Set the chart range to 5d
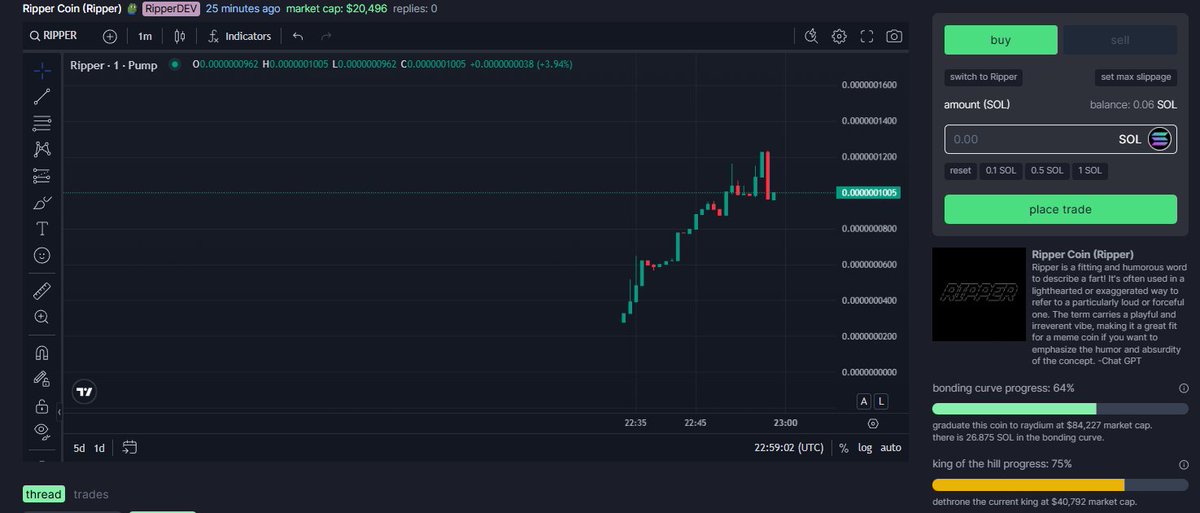 click(80, 448)
